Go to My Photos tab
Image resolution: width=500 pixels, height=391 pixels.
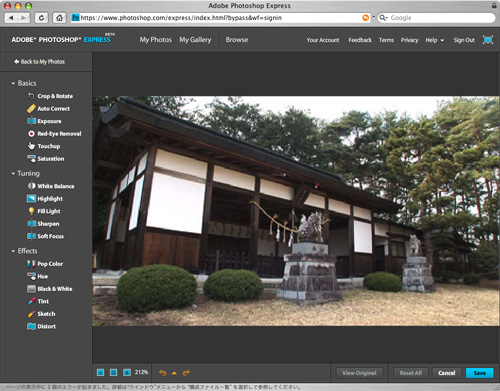point(155,40)
